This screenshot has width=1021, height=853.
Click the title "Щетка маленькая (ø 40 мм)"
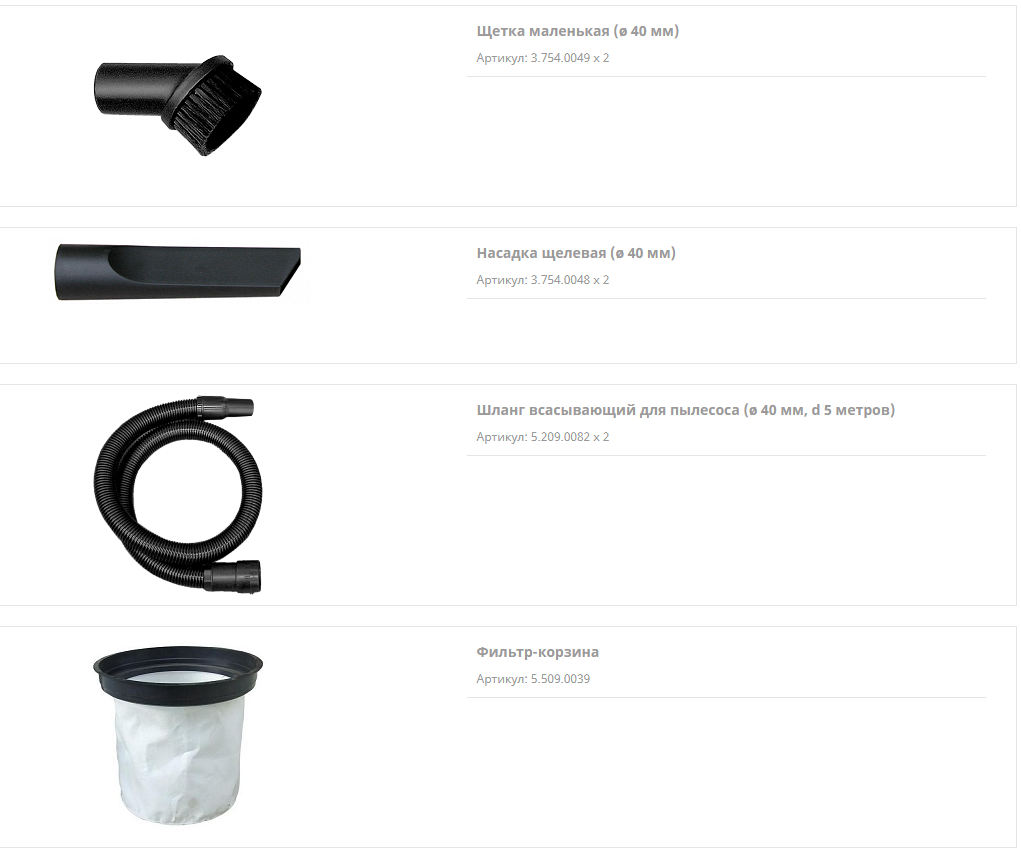pyautogui.click(x=578, y=31)
